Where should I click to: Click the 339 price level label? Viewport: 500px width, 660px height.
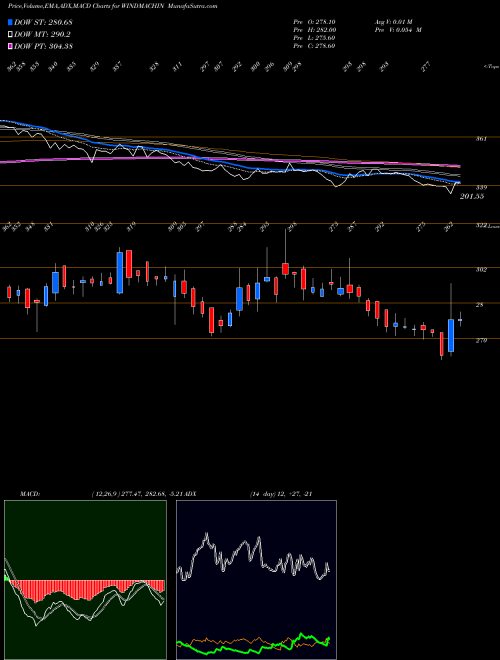click(x=481, y=187)
